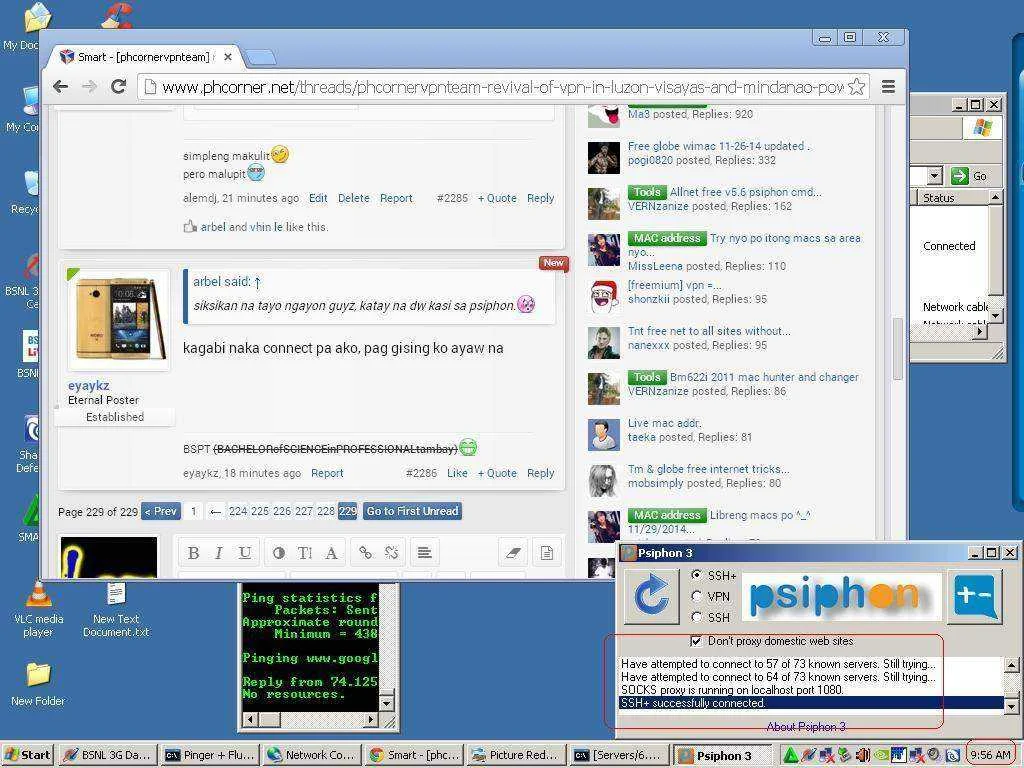Image resolution: width=1024 pixels, height=768 pixels.
Task: Select the SSH+ radio option
Action: [697, 575]
